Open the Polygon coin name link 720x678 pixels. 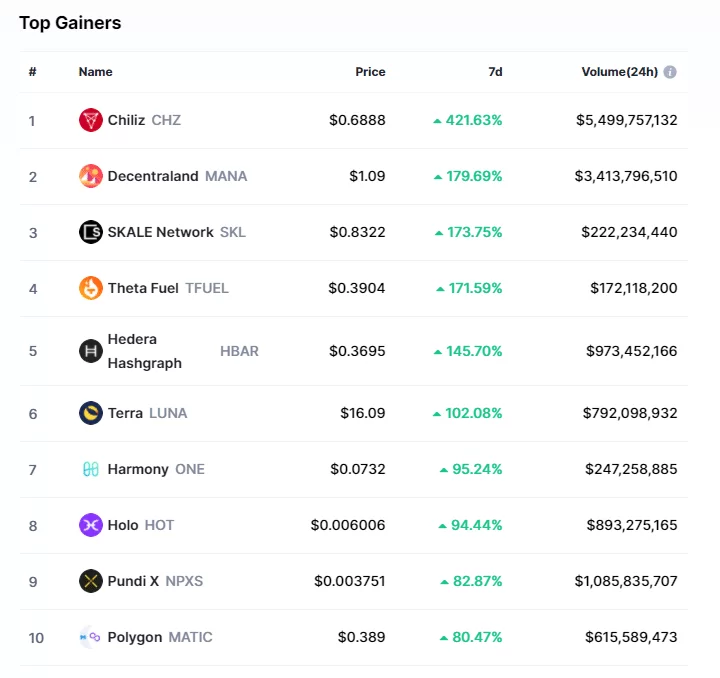(135, 637)
